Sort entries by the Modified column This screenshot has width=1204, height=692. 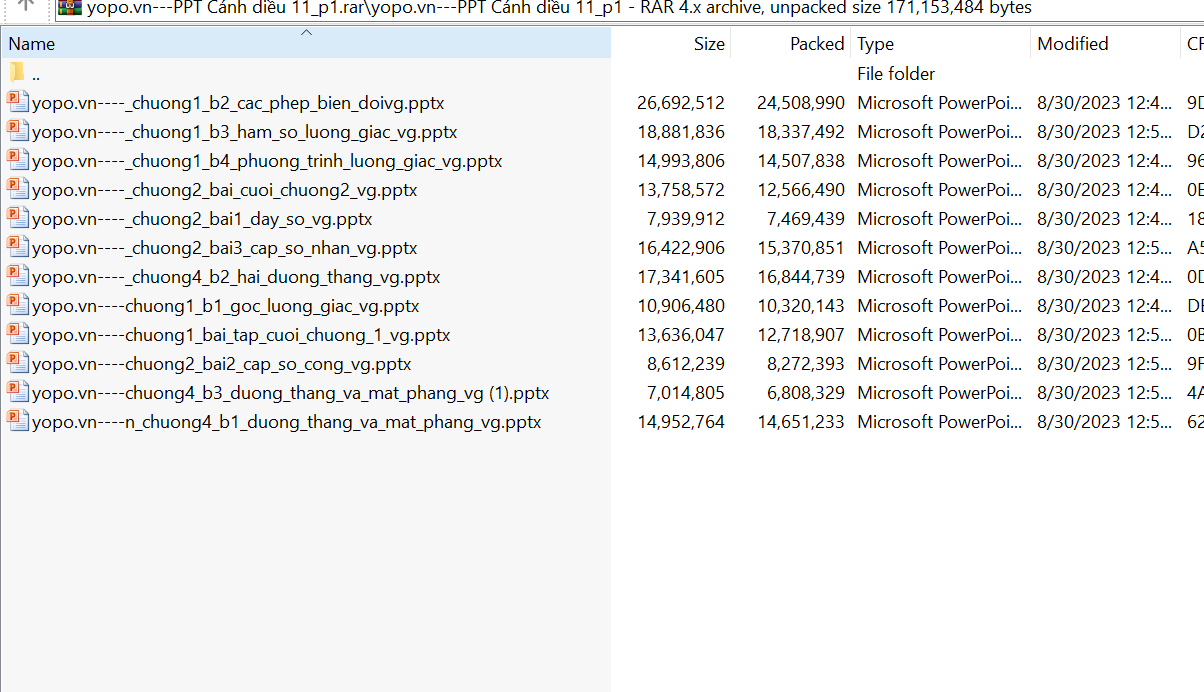click(x=1072, y=44)
